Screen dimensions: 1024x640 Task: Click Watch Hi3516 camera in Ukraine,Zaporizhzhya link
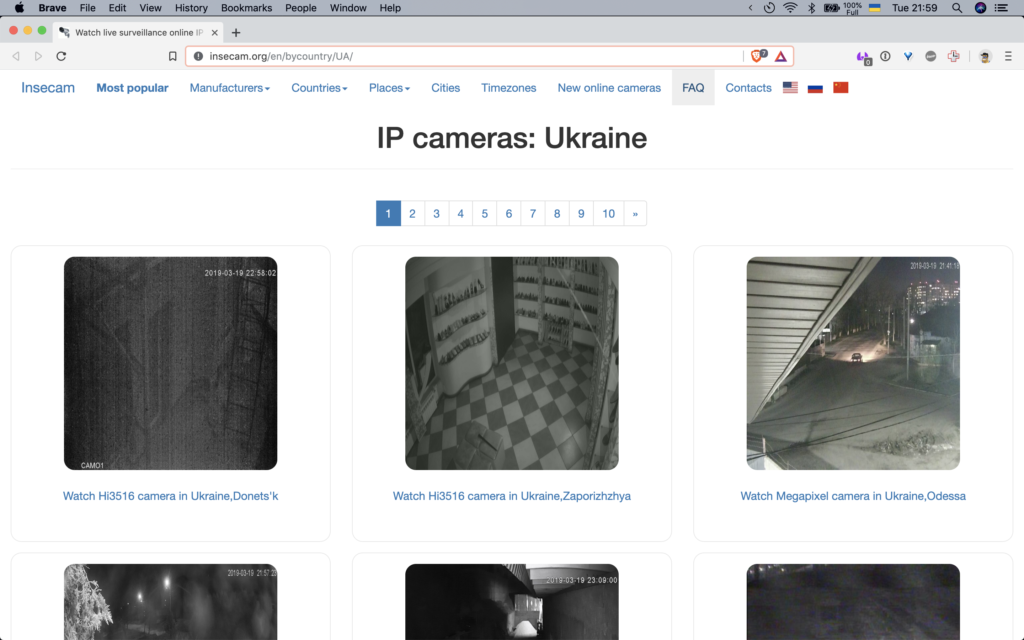pyautogui.click(x=512, y=496)
